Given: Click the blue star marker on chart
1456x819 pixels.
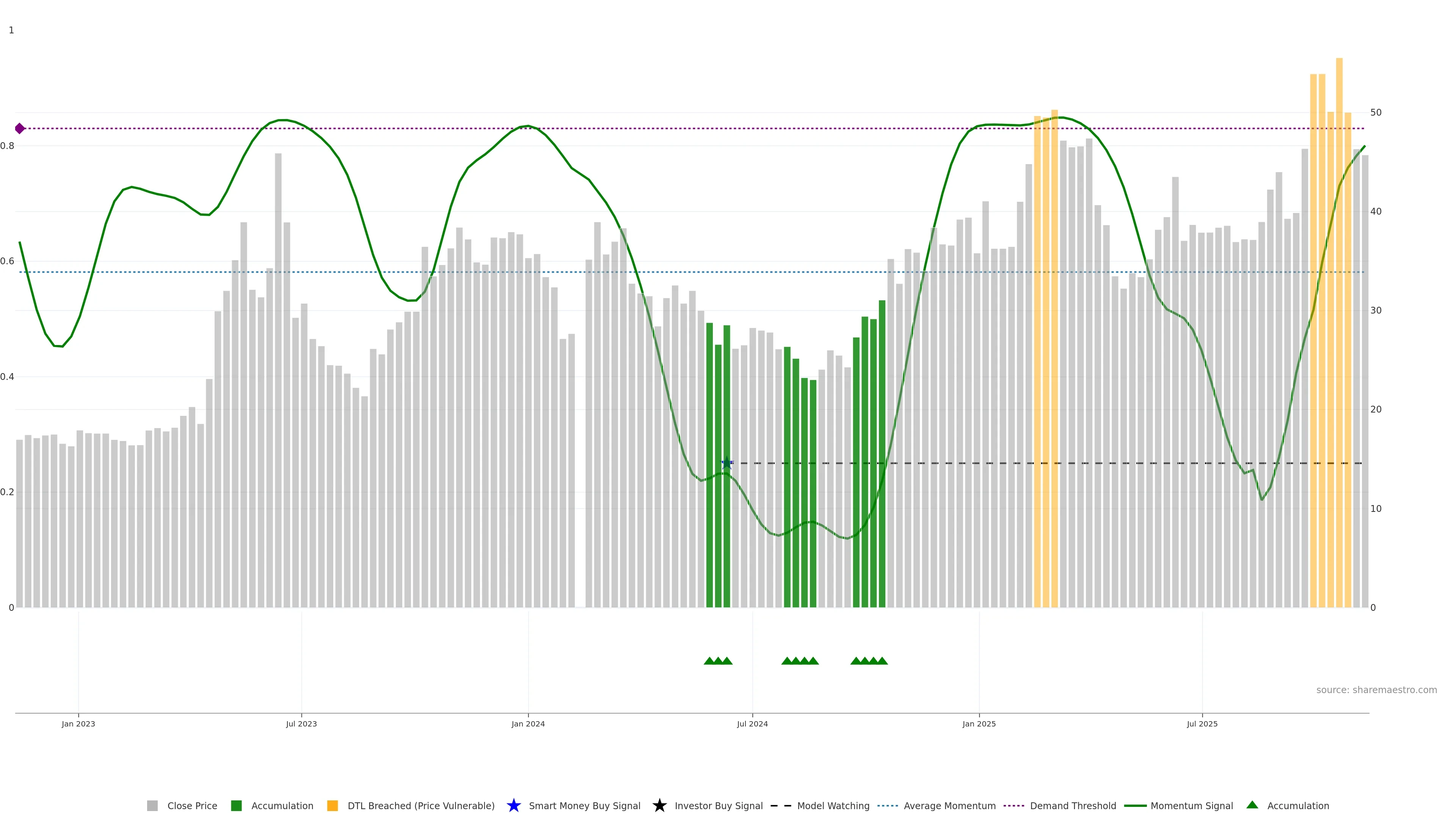Looking at the screenshot, I should pyautogui.click(x=727, y=463).
